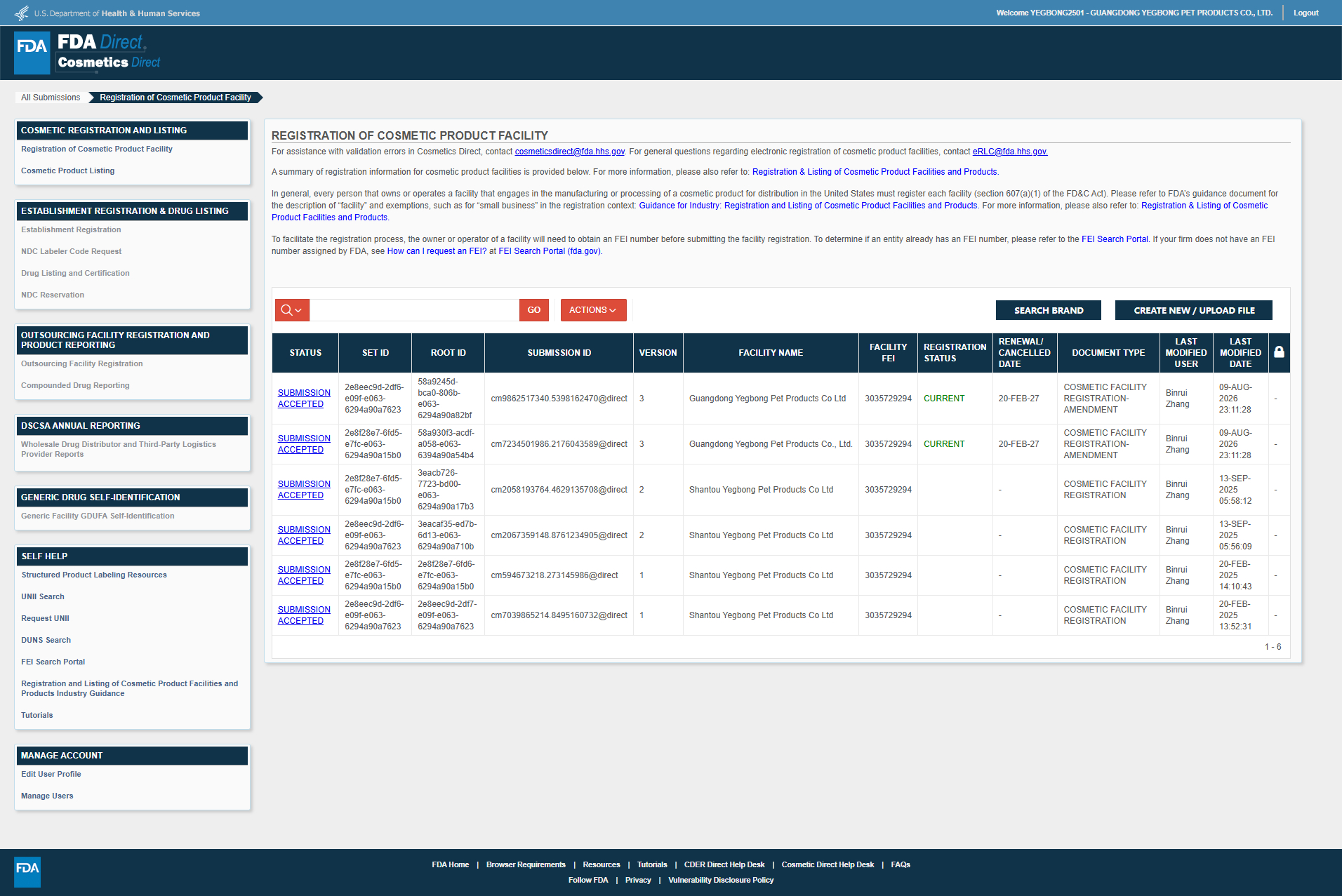
Task: Click the SEARCH BRAND button
Action: [x=1049, y=310]
